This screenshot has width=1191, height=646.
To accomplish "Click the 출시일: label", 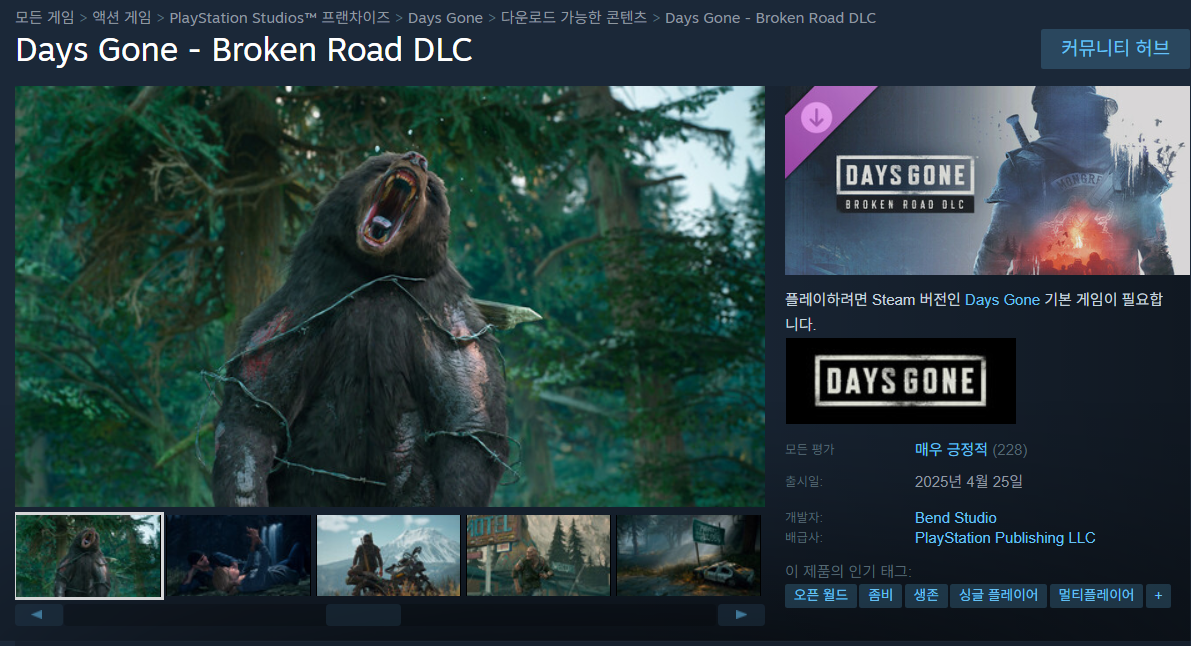I will click(804, 482).
